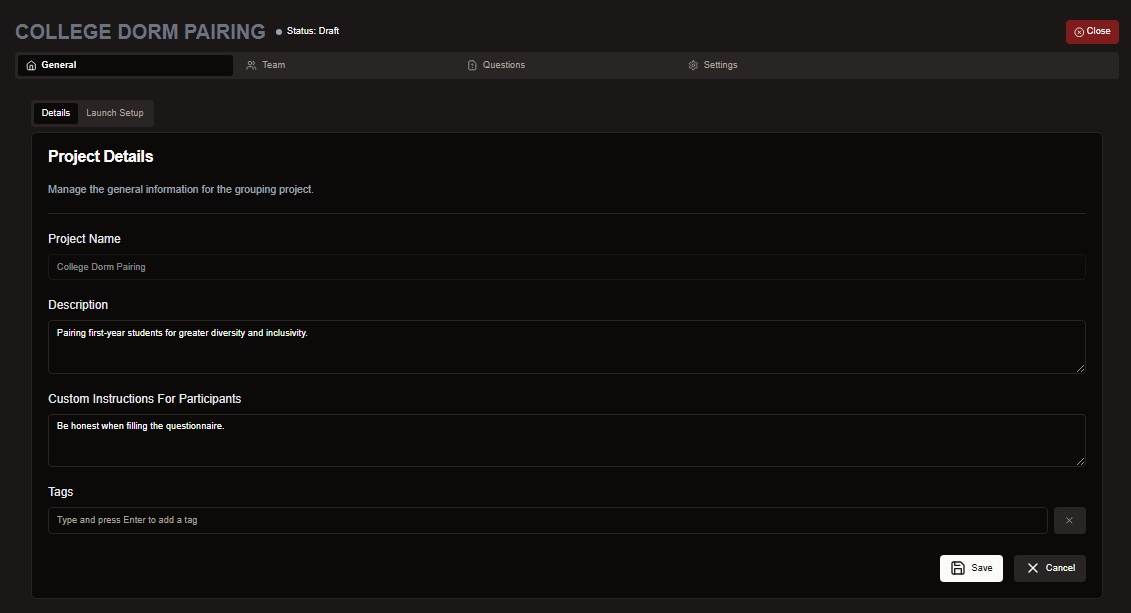This screenshot has height=613, width=1131.
Task: Click the COLLEGE DORM PAIRING title
Action: pyautogui.click(x=140, y=32)
